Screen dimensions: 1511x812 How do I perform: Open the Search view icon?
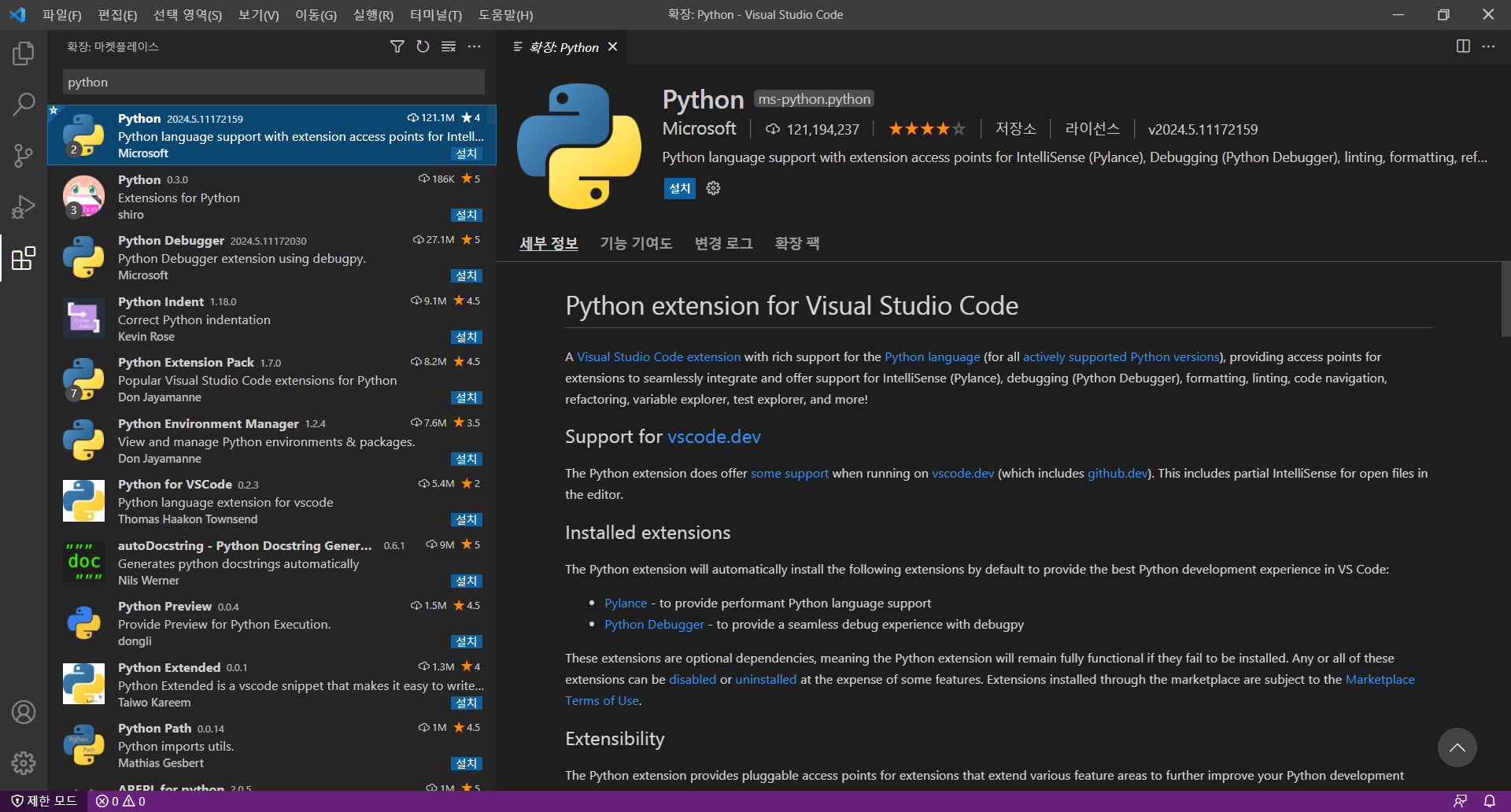pyautogui.click(x=24, y=104)
